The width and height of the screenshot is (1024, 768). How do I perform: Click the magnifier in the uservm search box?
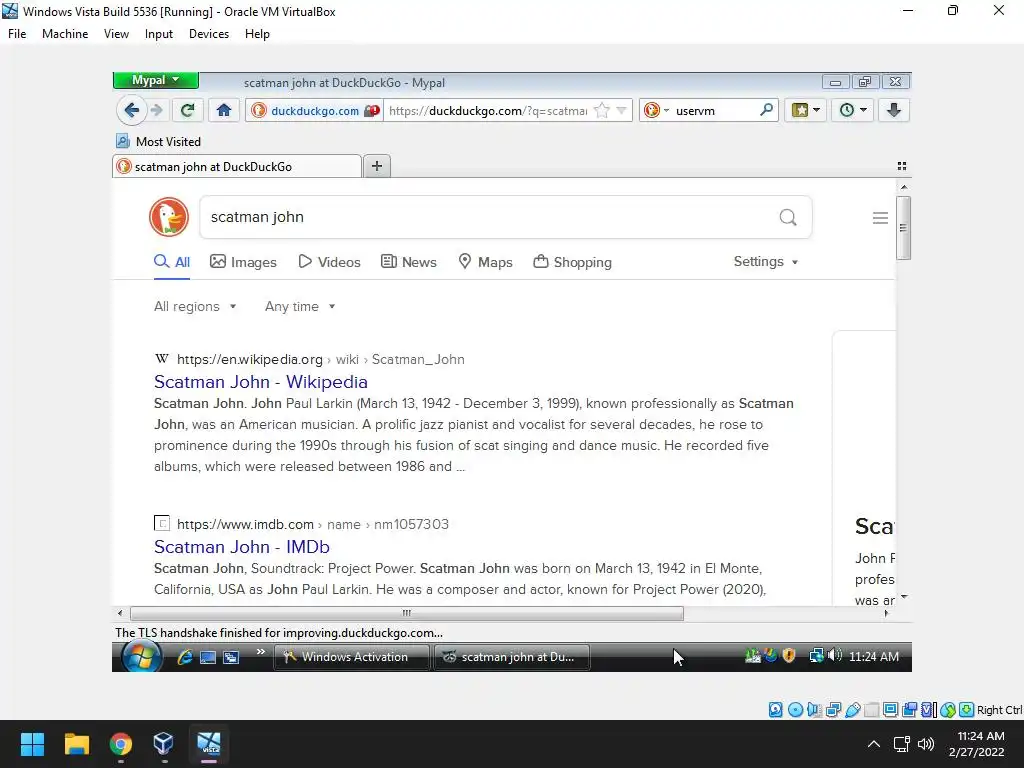pyautogui.click(x=766, y=110)
